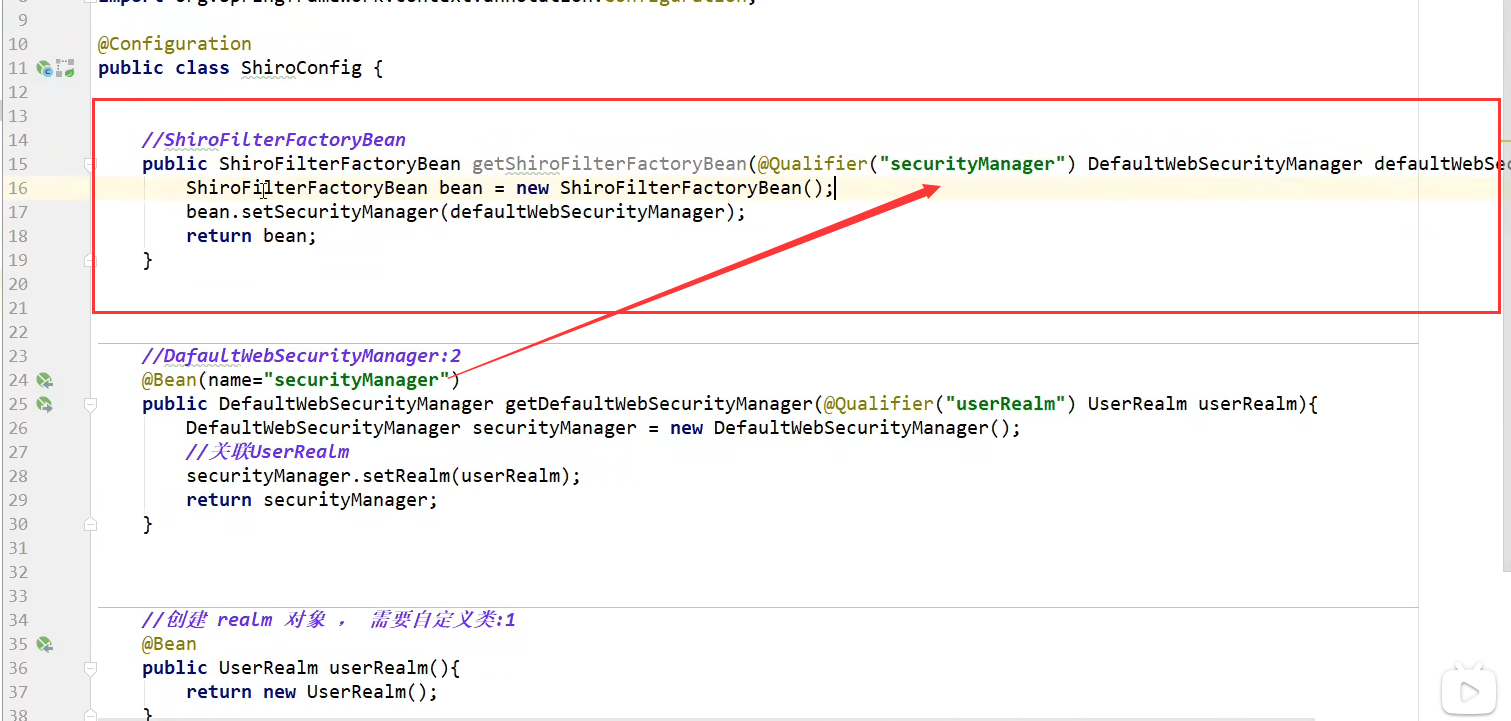Click securityManager.setRealm(userRealm) on line 28
This screenshot has height=721, width=1511.
click(383, 476)
